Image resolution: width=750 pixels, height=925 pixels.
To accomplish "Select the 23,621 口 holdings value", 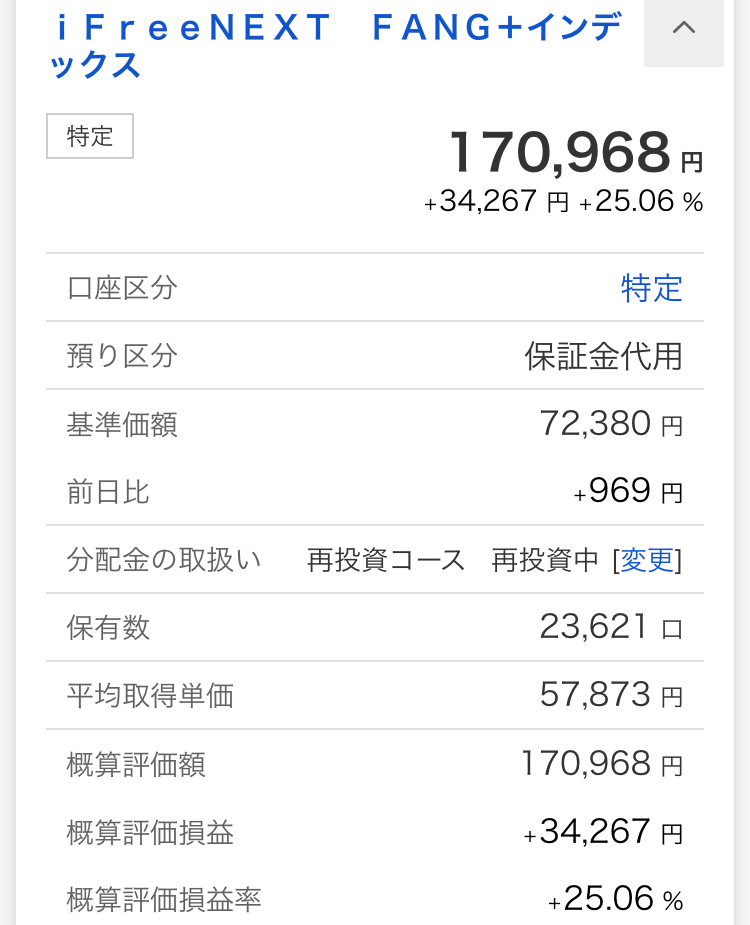I will click(611, 626).
